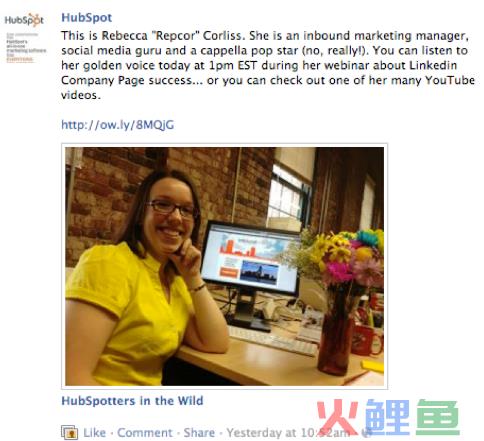The width and height of the screenshot is (484, 441).
Task: Click the blurry tagline text under HubSpot logo
Action: click(25, 47)
